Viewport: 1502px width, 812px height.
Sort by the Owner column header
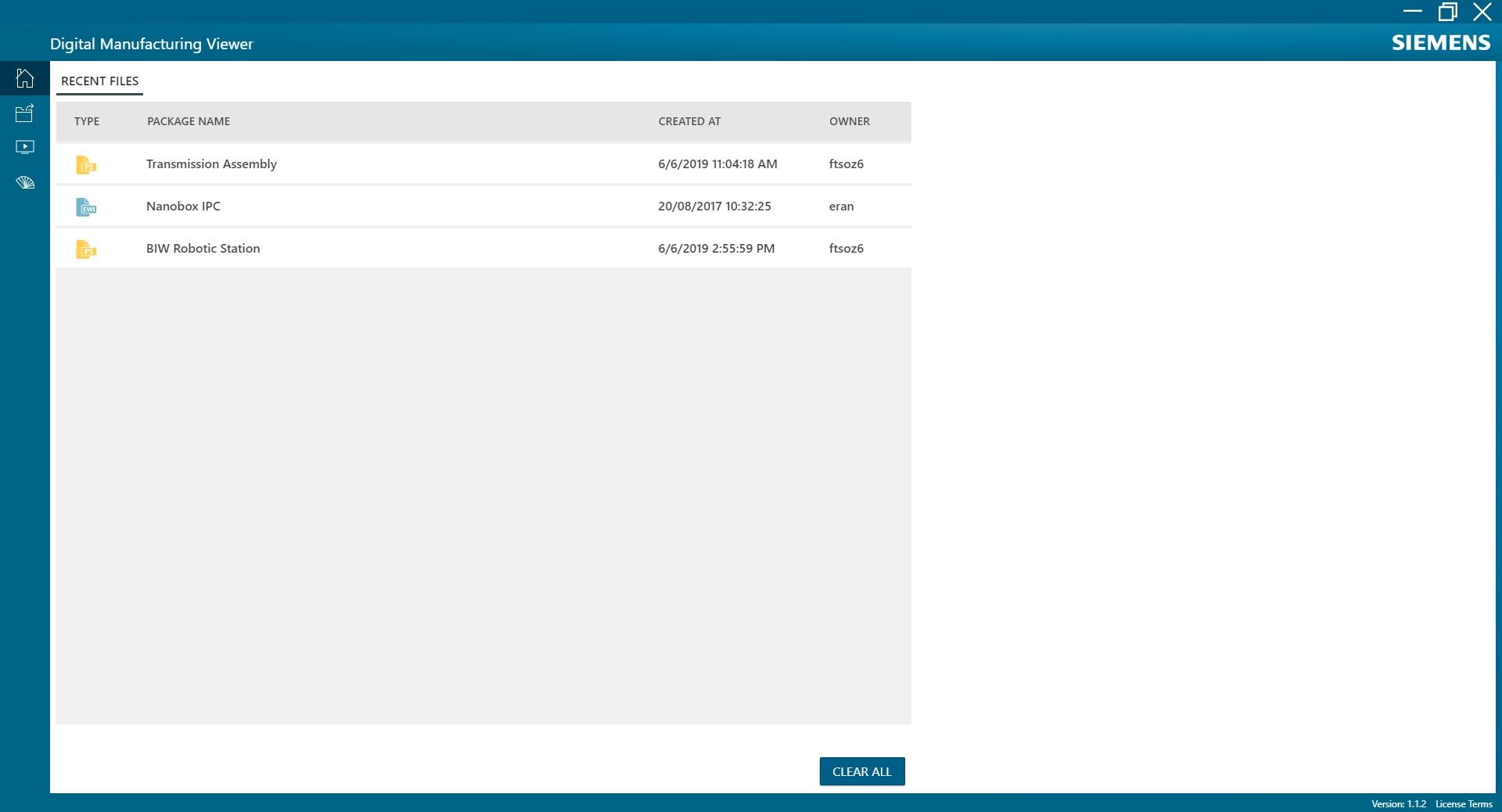[x=850, y=121]
